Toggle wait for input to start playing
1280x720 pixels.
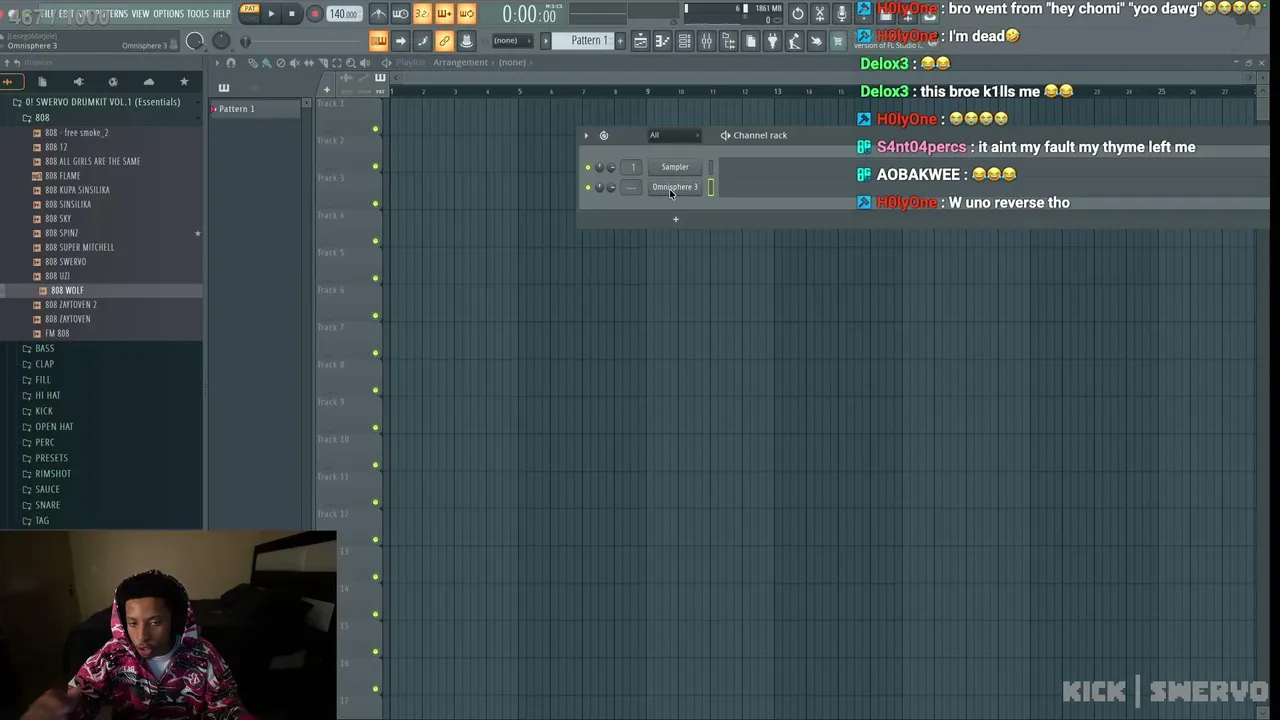400,14
